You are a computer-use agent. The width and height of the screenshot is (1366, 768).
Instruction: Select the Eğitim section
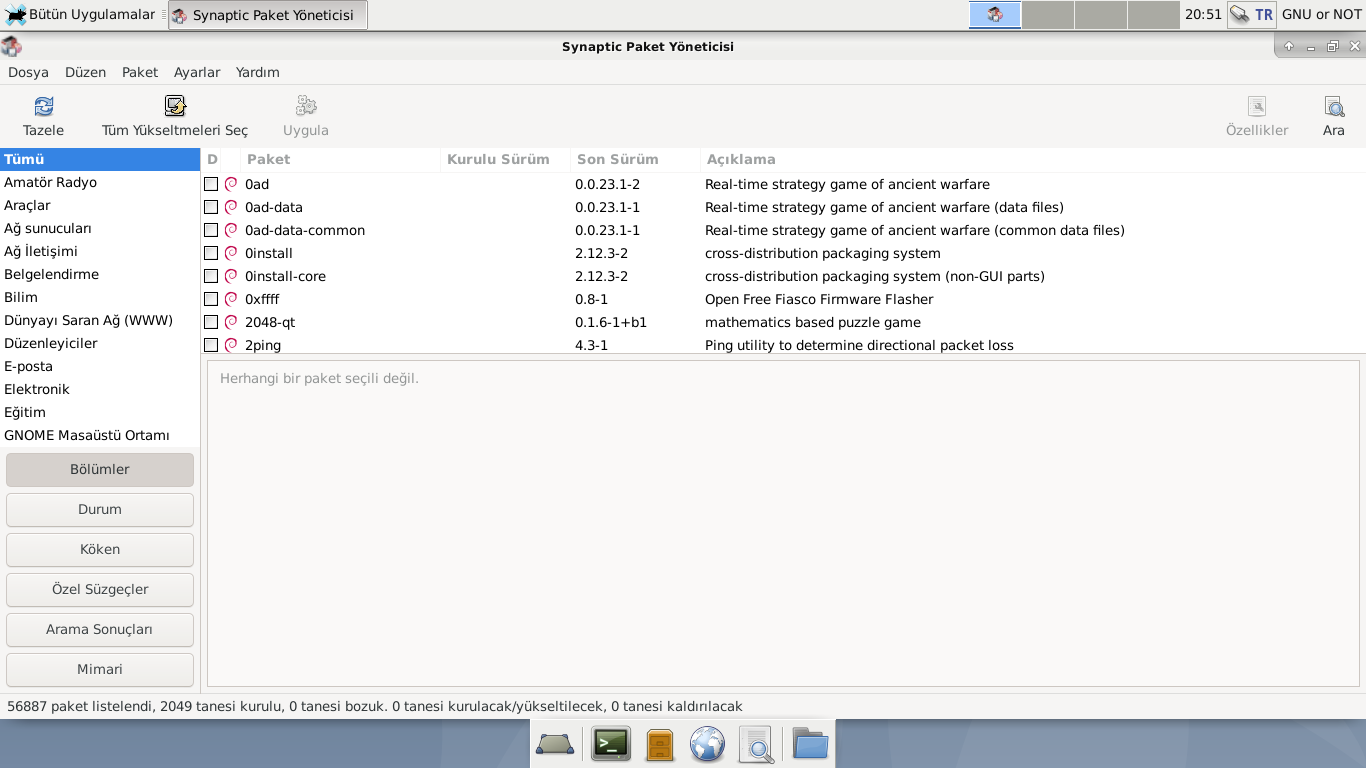pyautogui.click(x=100, y=412)
